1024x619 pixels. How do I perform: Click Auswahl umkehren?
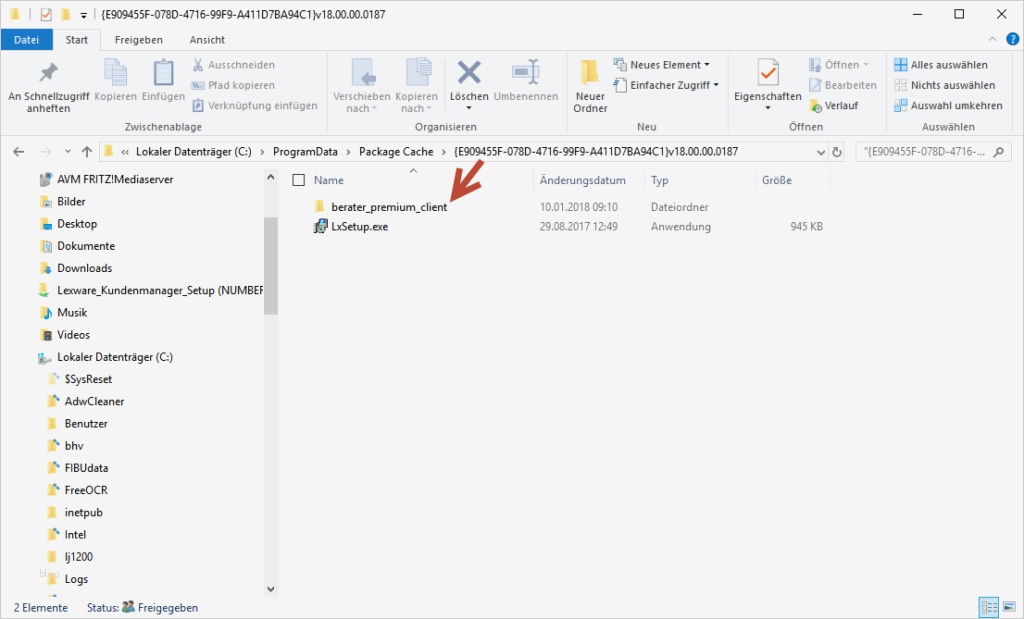point(948,105)
